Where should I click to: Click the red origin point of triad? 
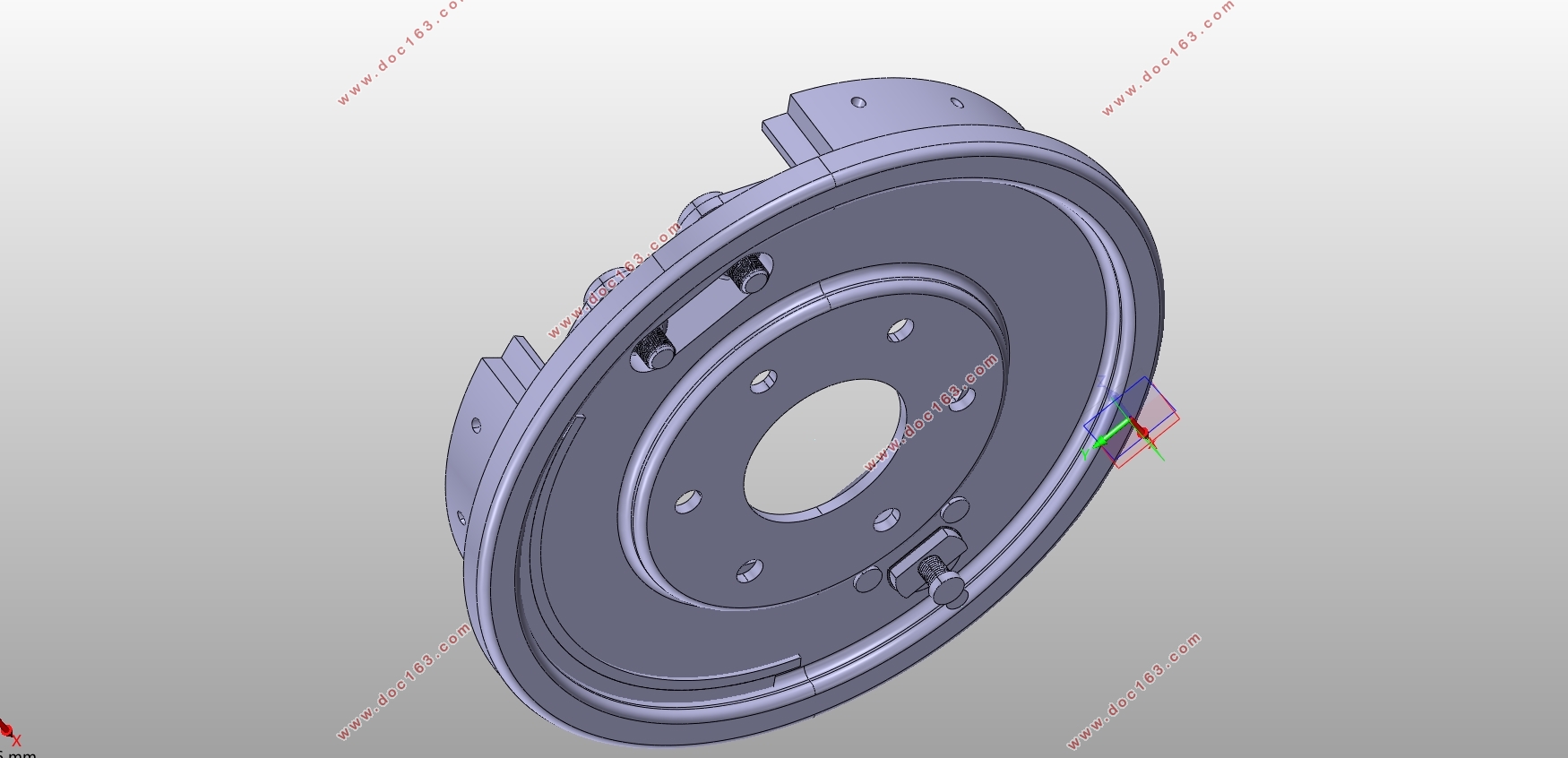click(x=1142, y=433)
